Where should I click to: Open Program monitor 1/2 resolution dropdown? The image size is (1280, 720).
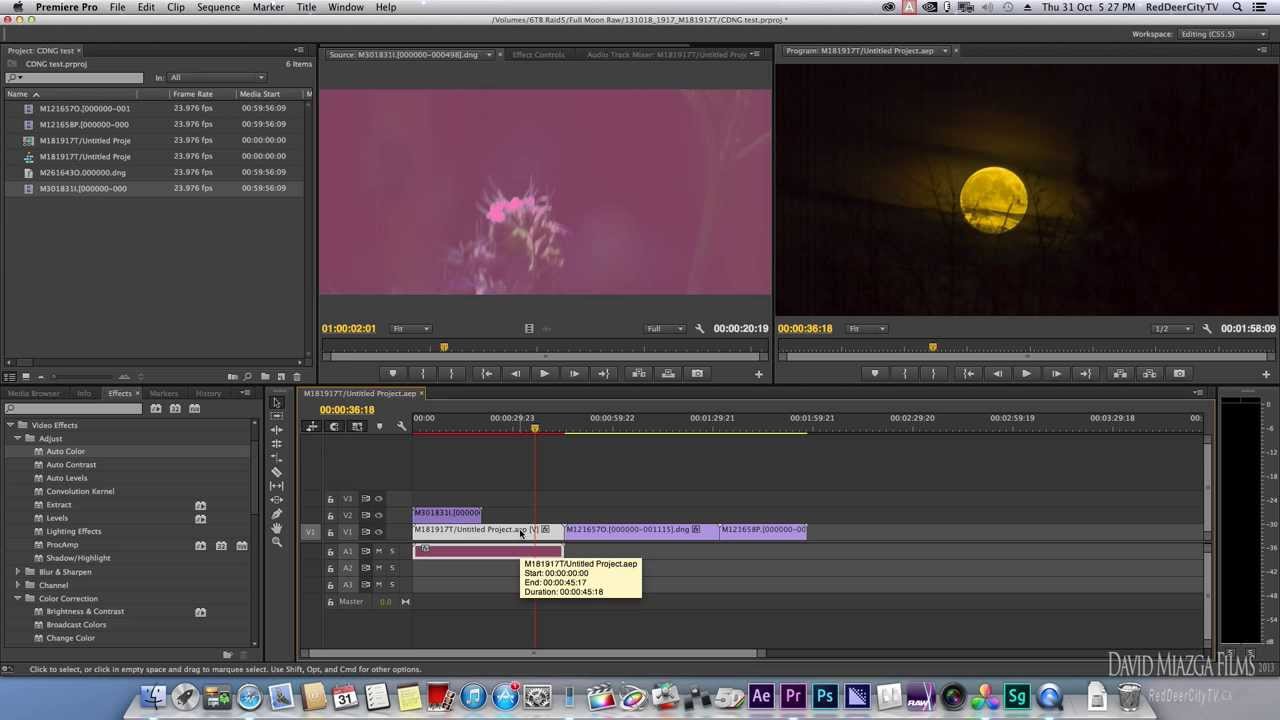(1172, 329)
